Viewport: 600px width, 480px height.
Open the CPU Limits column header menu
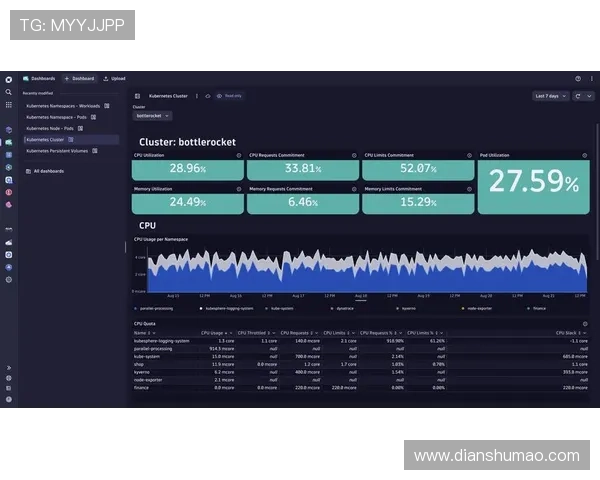(x=353, y=333)
